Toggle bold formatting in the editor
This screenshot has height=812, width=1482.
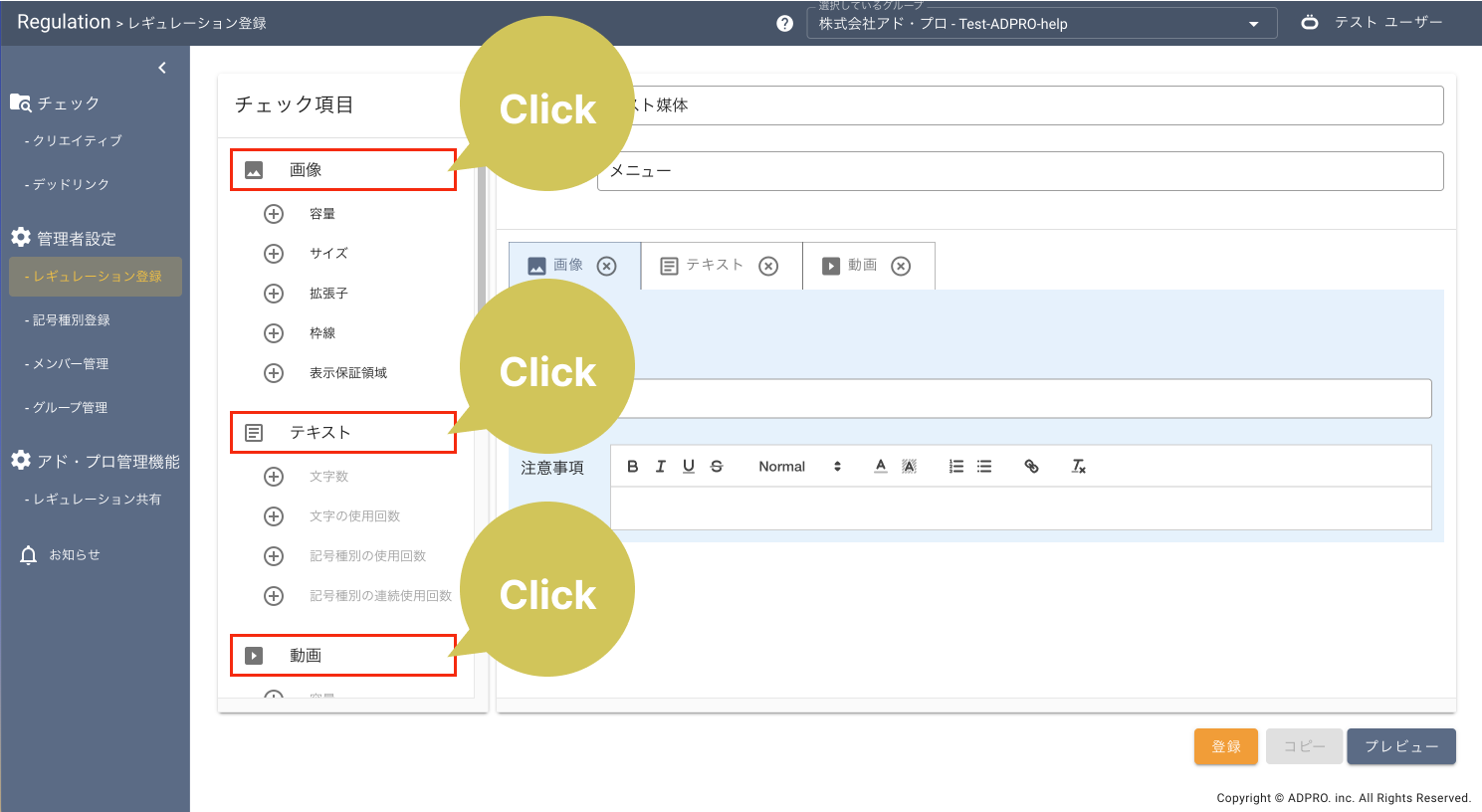click(632, 467)
